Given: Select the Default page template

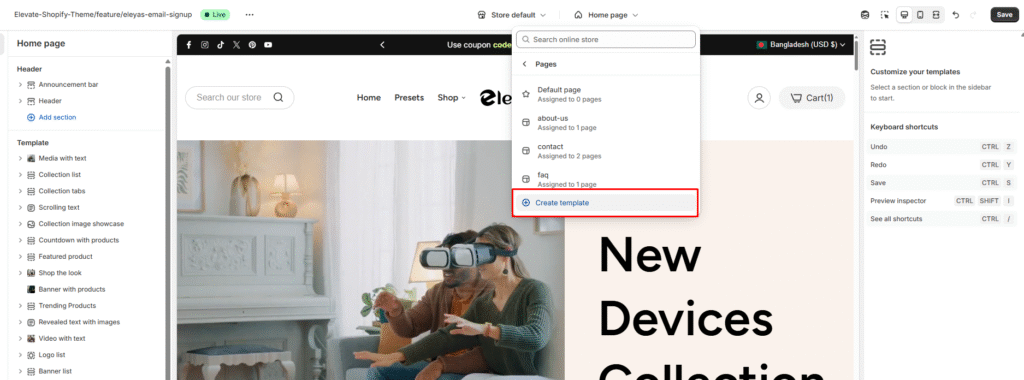Looking at the screenshot, I should pyautogui.click(x=605, y=94).
